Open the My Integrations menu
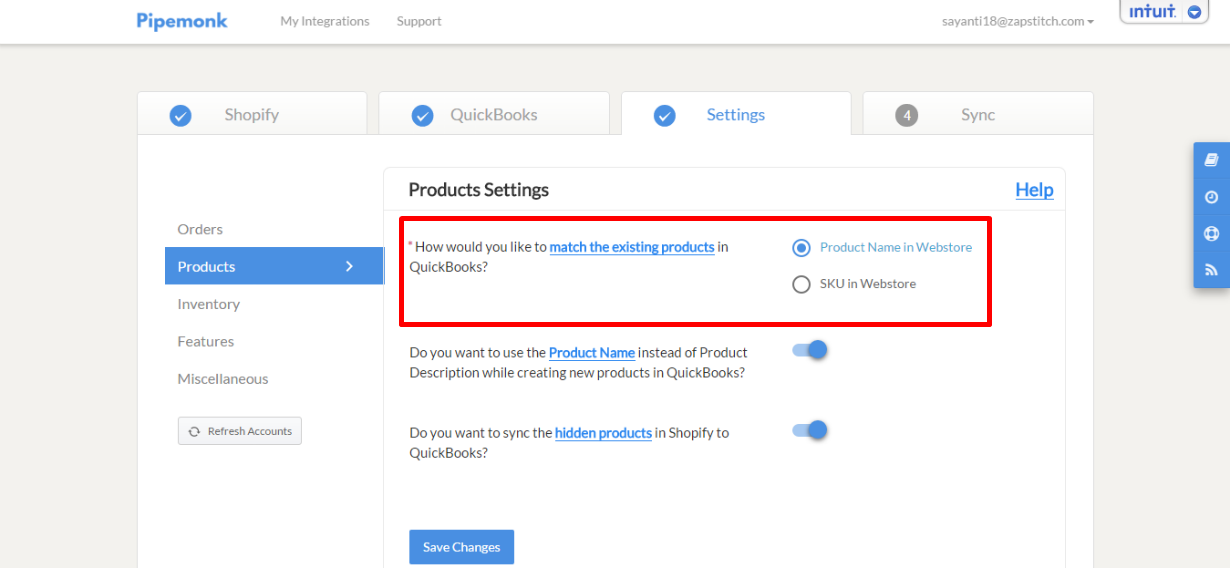 [325, 21]
